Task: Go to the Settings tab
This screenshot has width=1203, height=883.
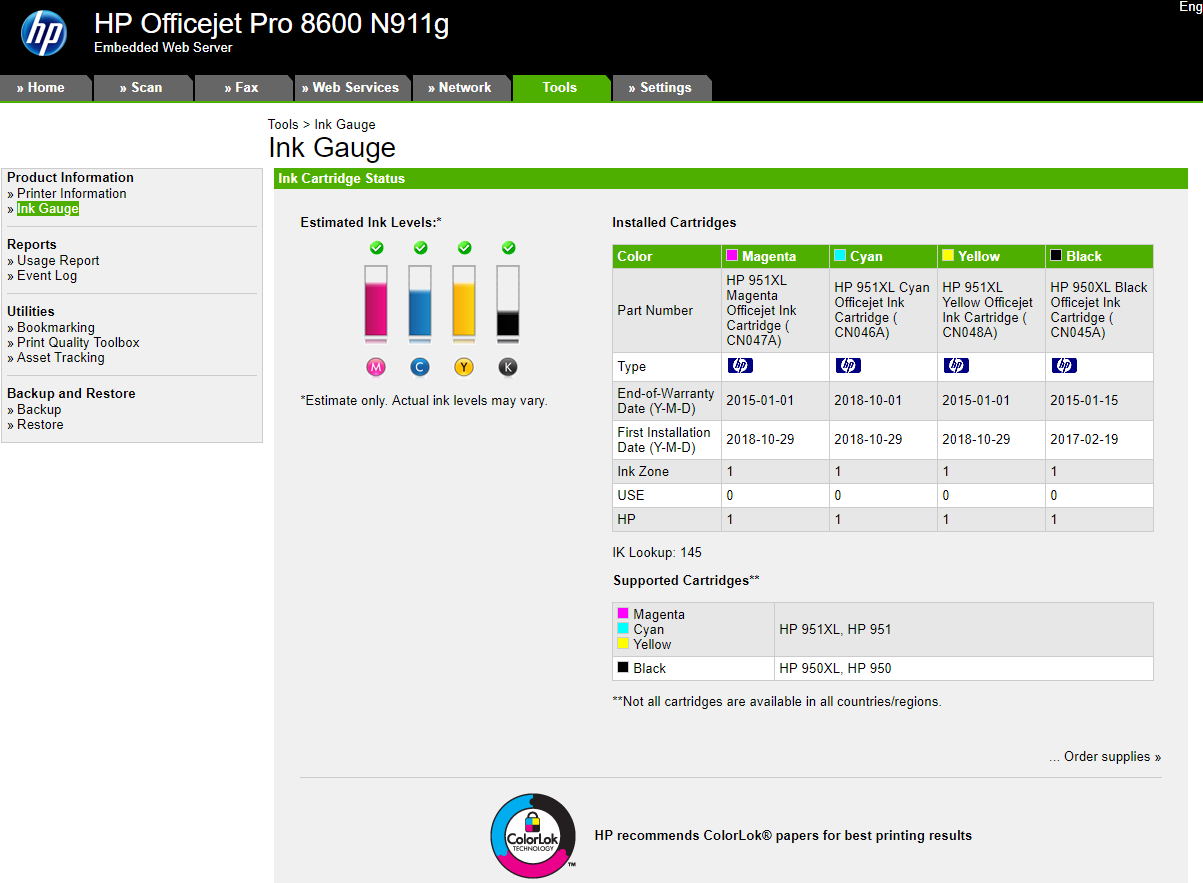Action: (x=660, y=88)
